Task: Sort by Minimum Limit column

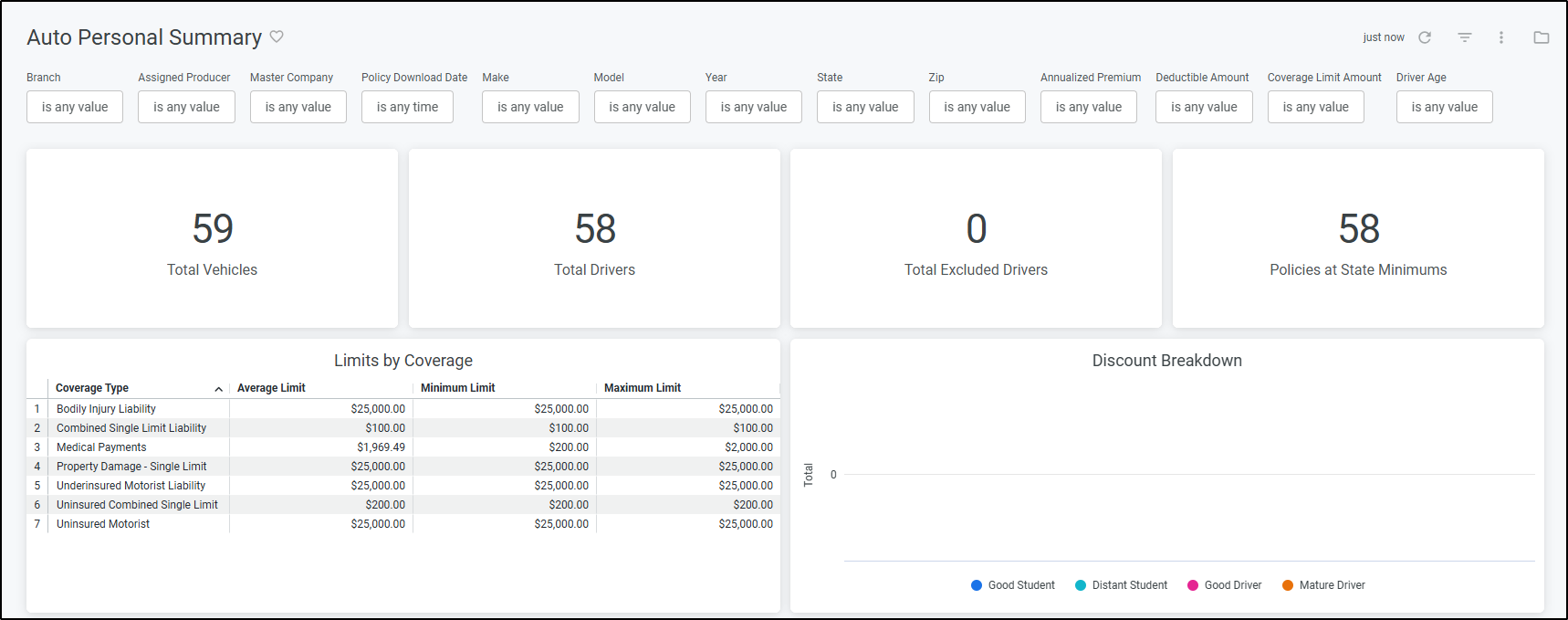Action: 458,388
